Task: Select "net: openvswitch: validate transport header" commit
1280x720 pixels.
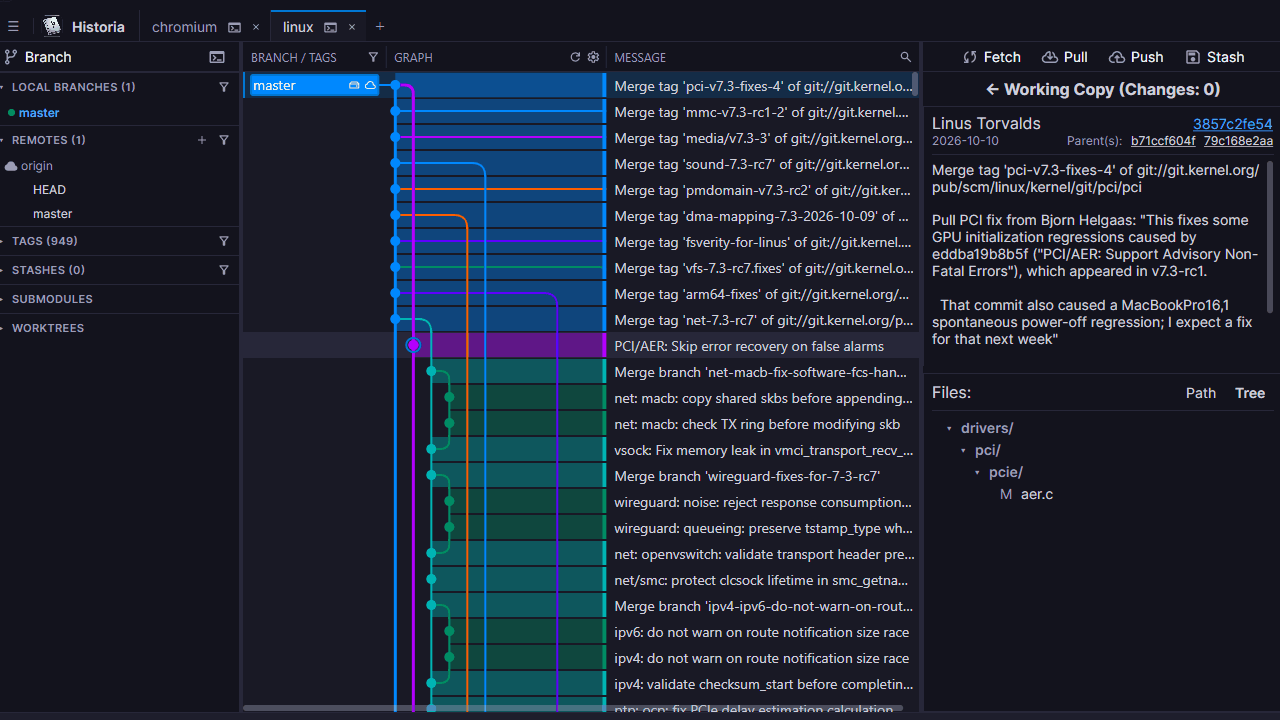Action: (763, 554)
